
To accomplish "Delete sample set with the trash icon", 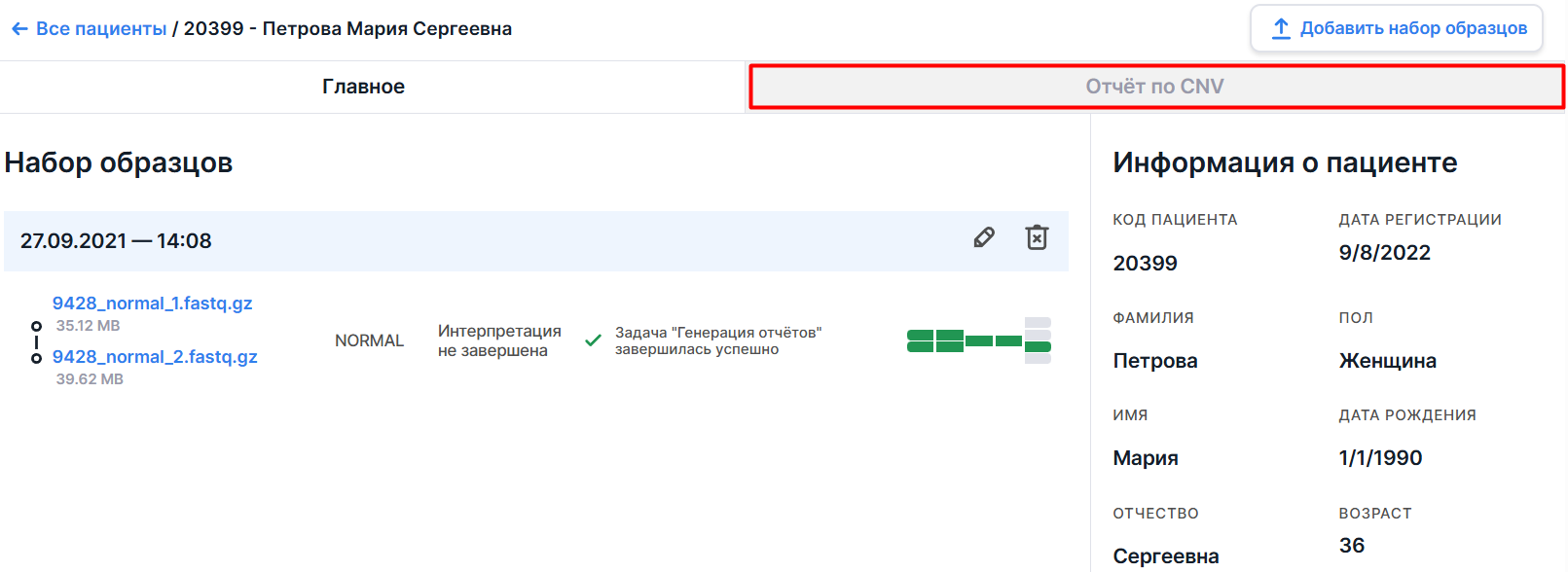I will (1037, 237).
